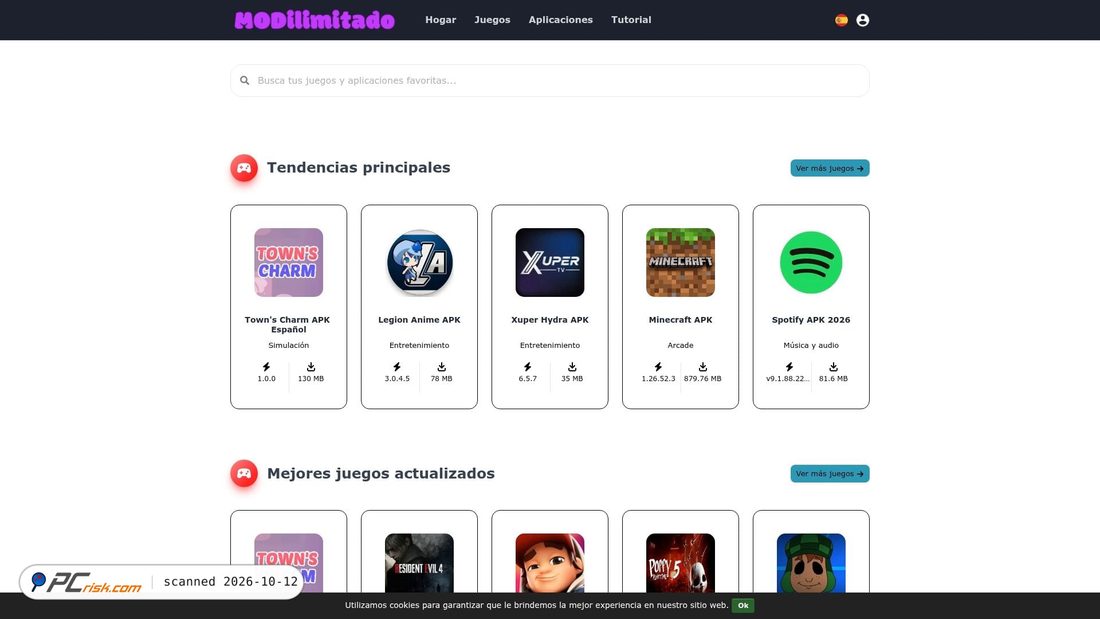Open the Legion Anime app icon

(420, 262)
